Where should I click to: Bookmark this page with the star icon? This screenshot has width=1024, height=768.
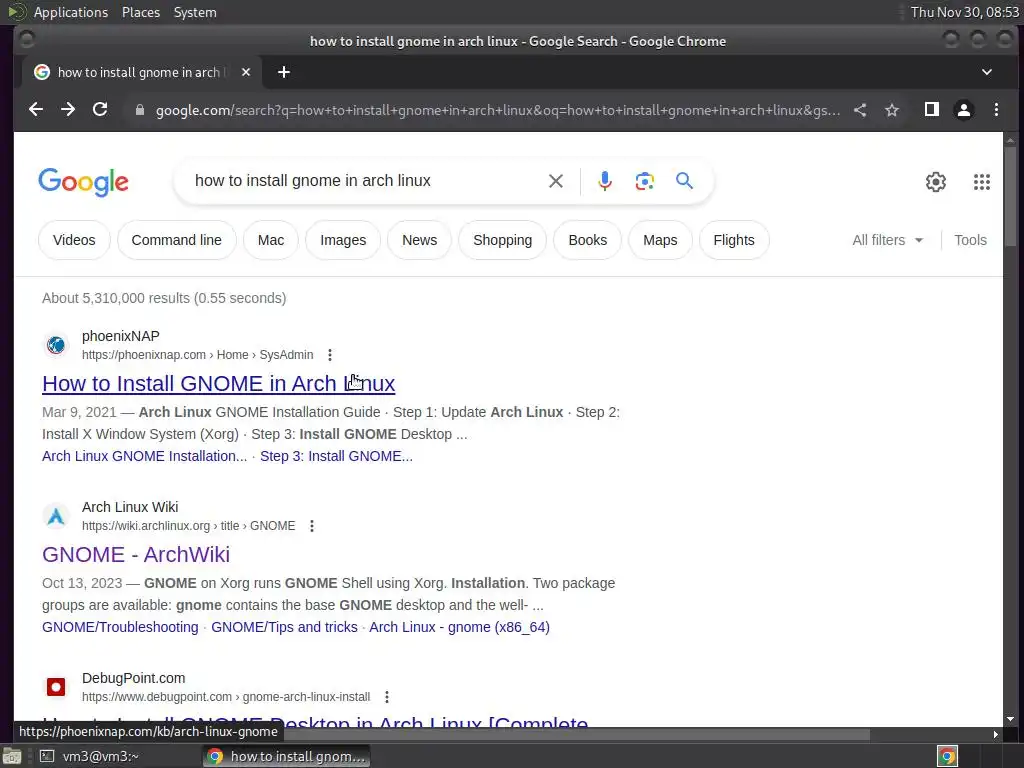point(892,110)
